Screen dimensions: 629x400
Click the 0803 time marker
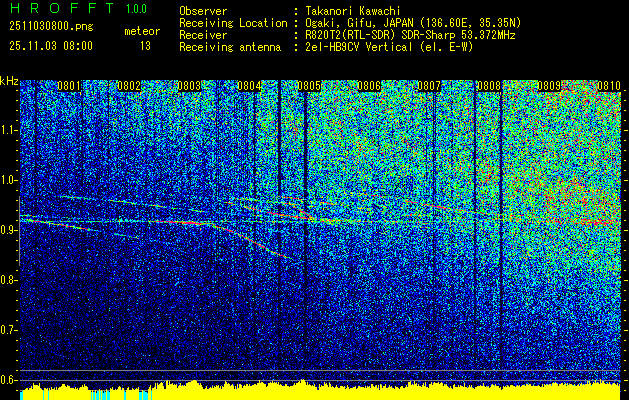tap(189, 86)
